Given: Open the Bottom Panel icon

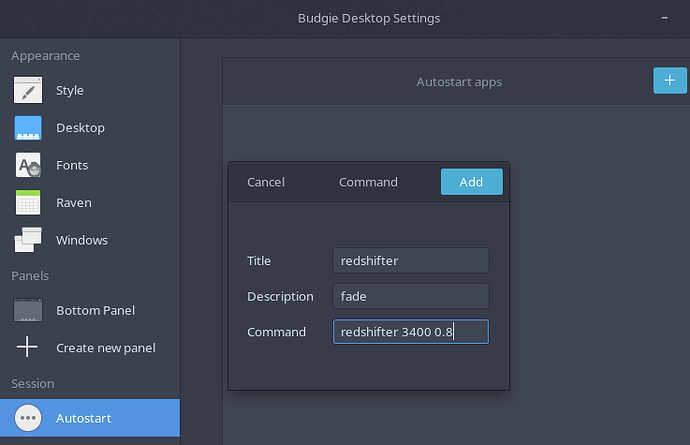Looking at the screenshot, I should [x=28, y=310].
